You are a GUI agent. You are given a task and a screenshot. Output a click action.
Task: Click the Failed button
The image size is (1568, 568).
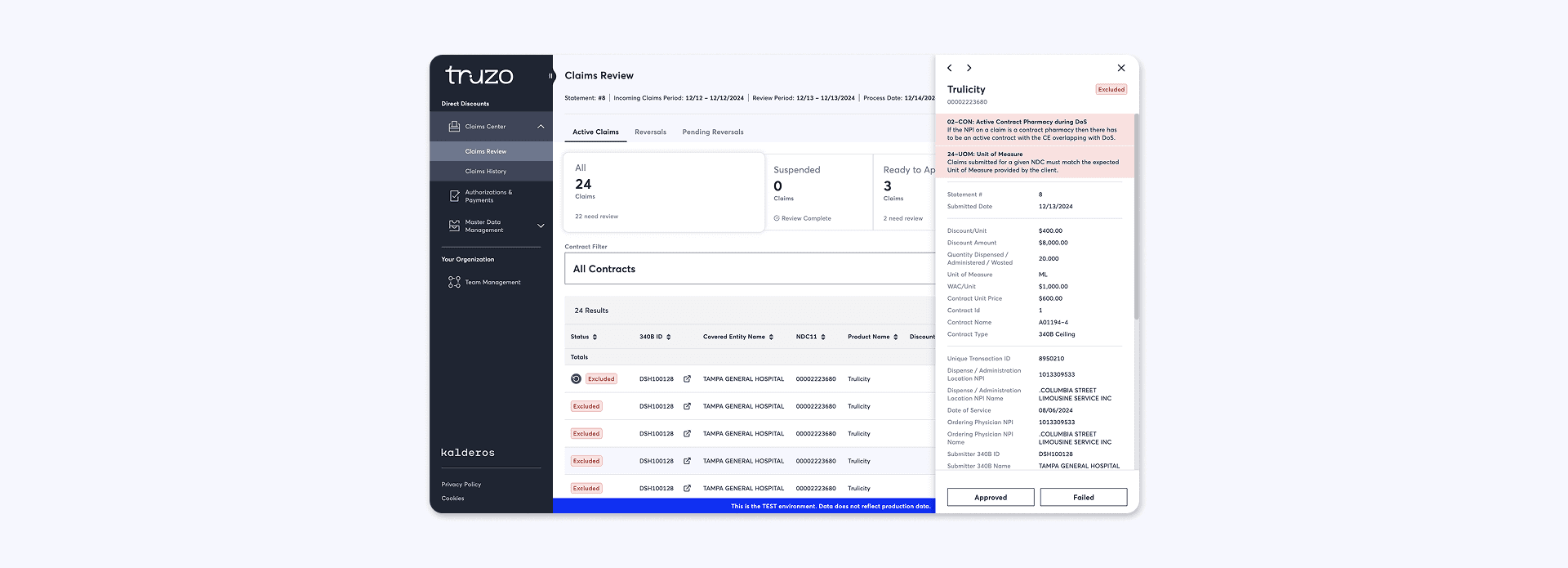pyautogui.click(x=1084, y=497)
